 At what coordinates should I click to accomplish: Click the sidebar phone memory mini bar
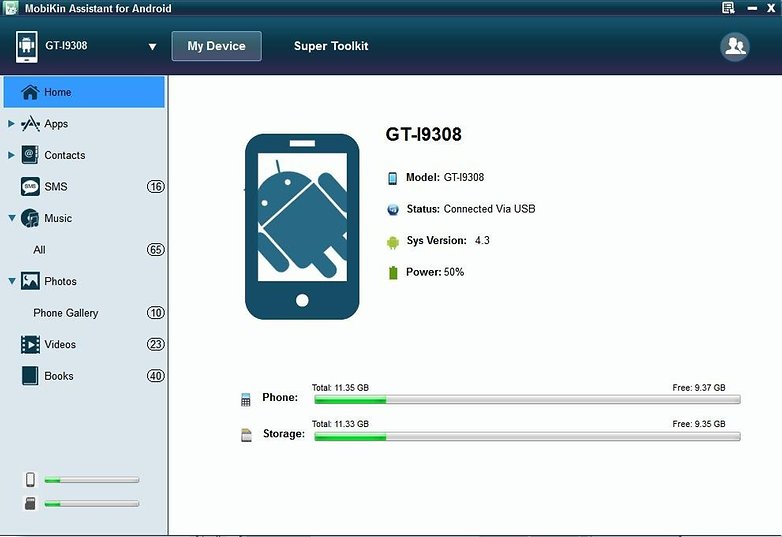(x=91, y=480)
